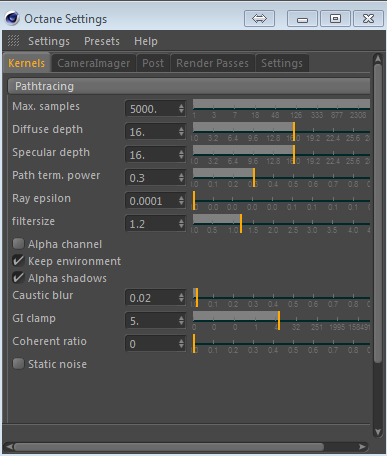The image size is (387, 456).
Task: Minimize the Octane Settings window
Action: (x=302, y=19)
